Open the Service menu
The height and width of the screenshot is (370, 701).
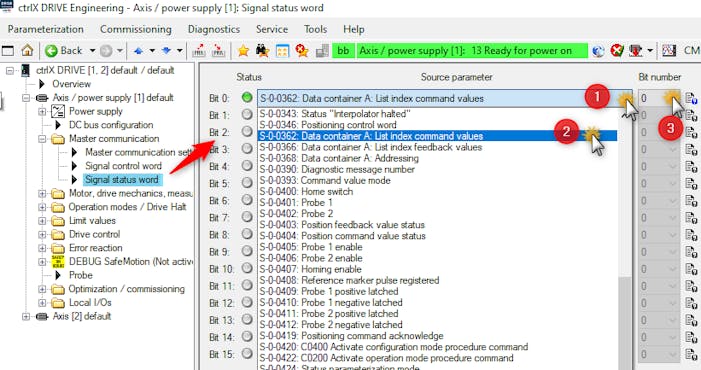[x=272, y=29]
